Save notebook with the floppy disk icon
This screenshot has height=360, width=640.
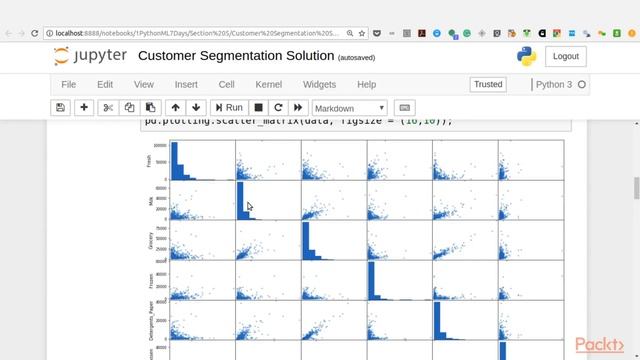pos(60,108)
